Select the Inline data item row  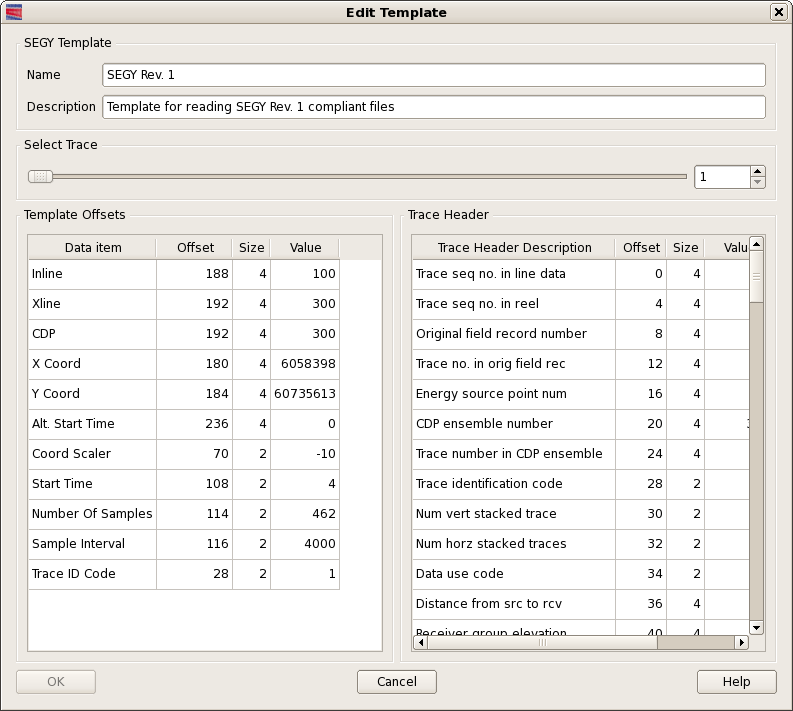[184, 274]
